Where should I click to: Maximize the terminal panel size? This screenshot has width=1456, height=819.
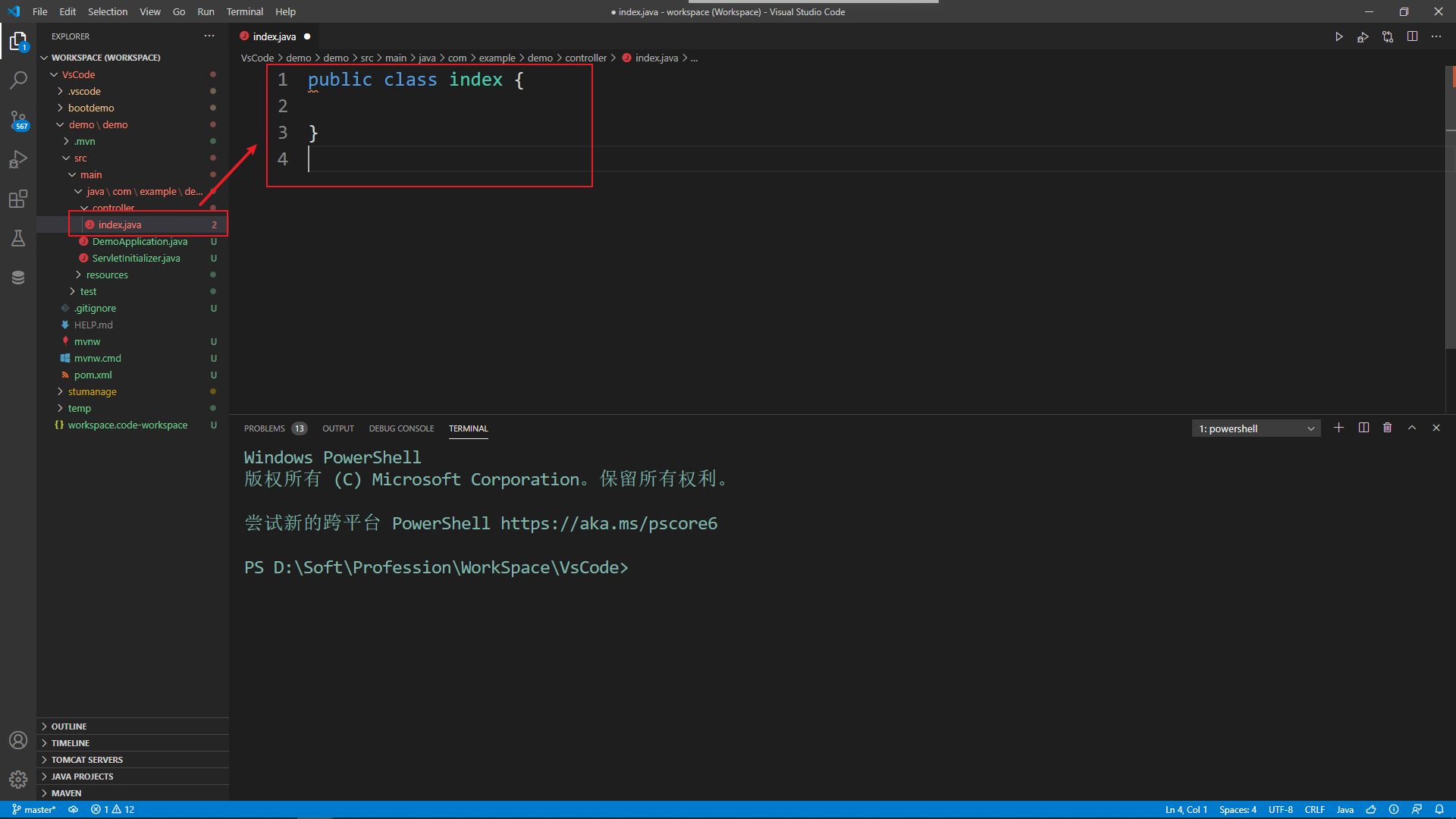1411,428
